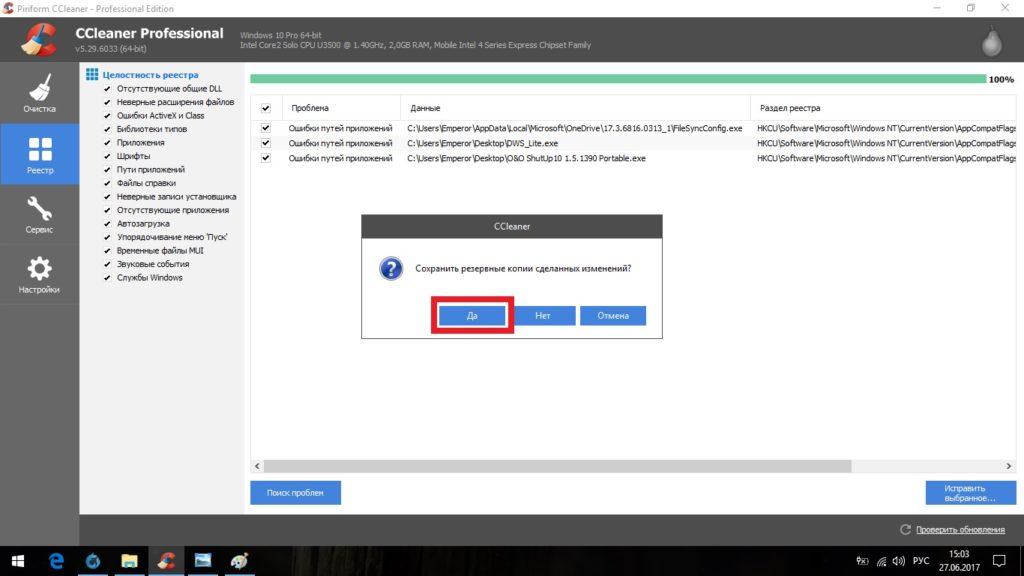Viewport: 1024px width, 576px height.
Task: Click the Да button in the dialog
Action: [472, 315]
